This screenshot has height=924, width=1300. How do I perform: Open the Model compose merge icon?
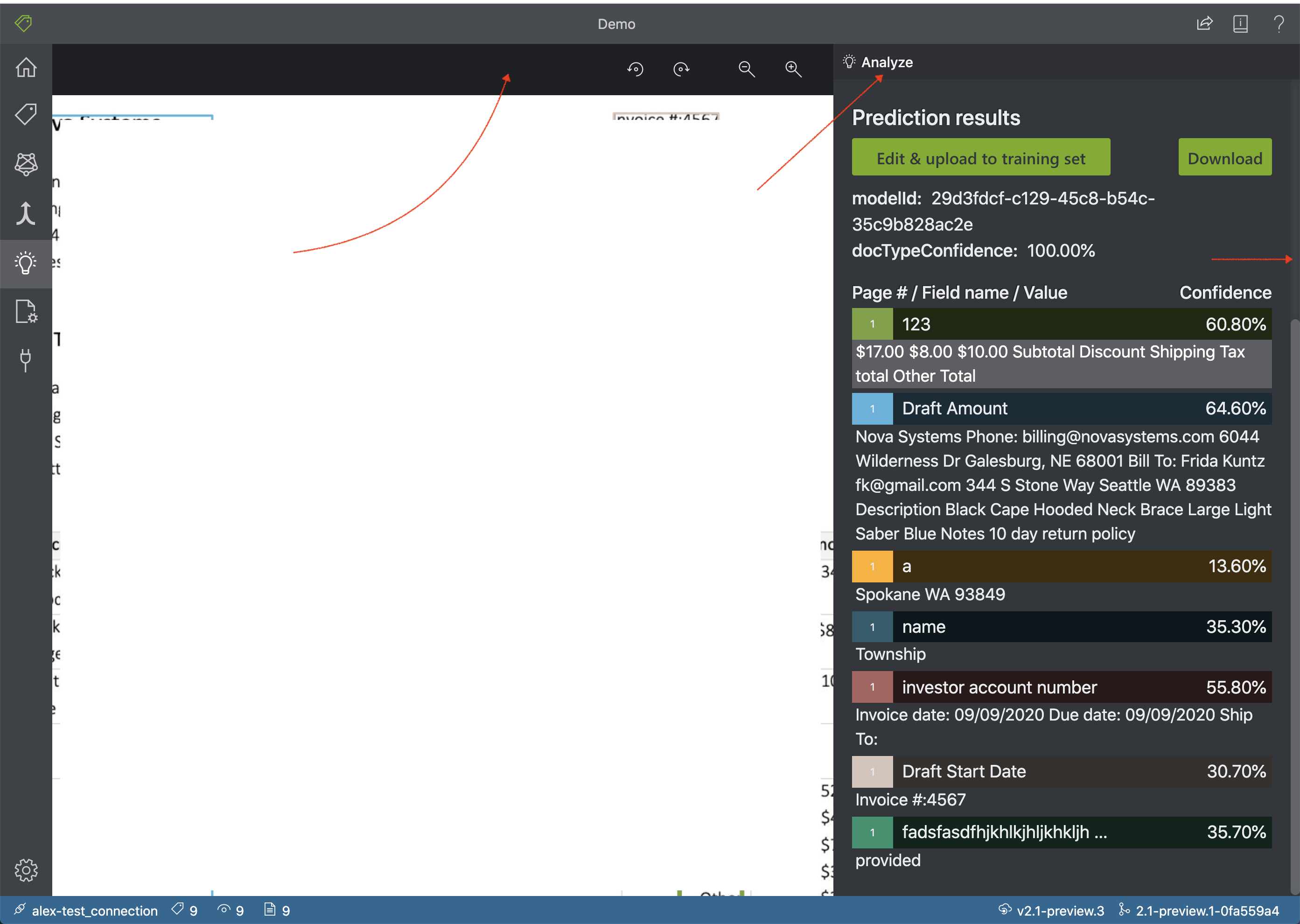pos(26,214)
